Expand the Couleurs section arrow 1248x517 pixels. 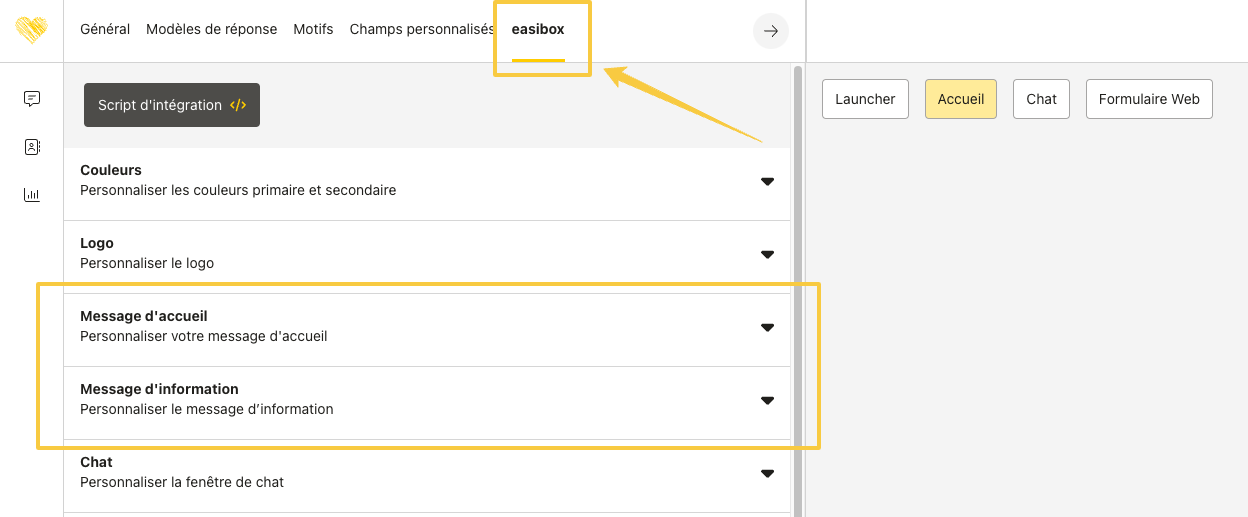[x=767, y=181]
